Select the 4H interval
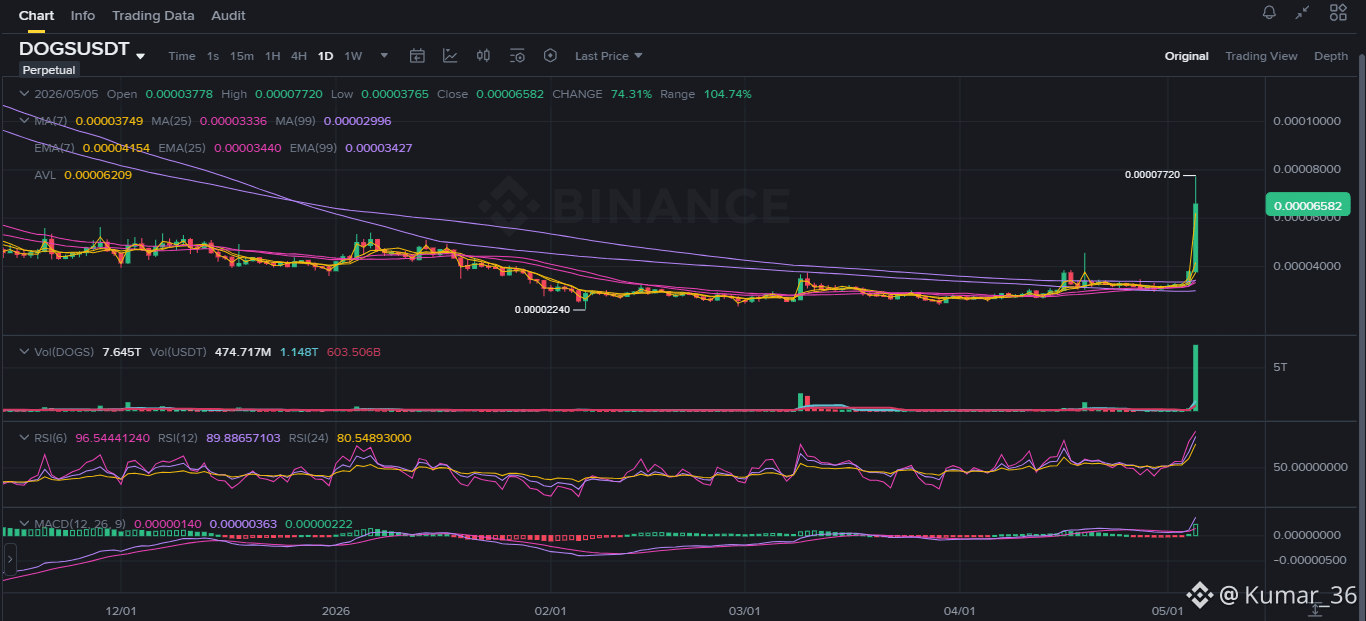The height and width of the screenshot is (621, 1366). tap(299, 56)
